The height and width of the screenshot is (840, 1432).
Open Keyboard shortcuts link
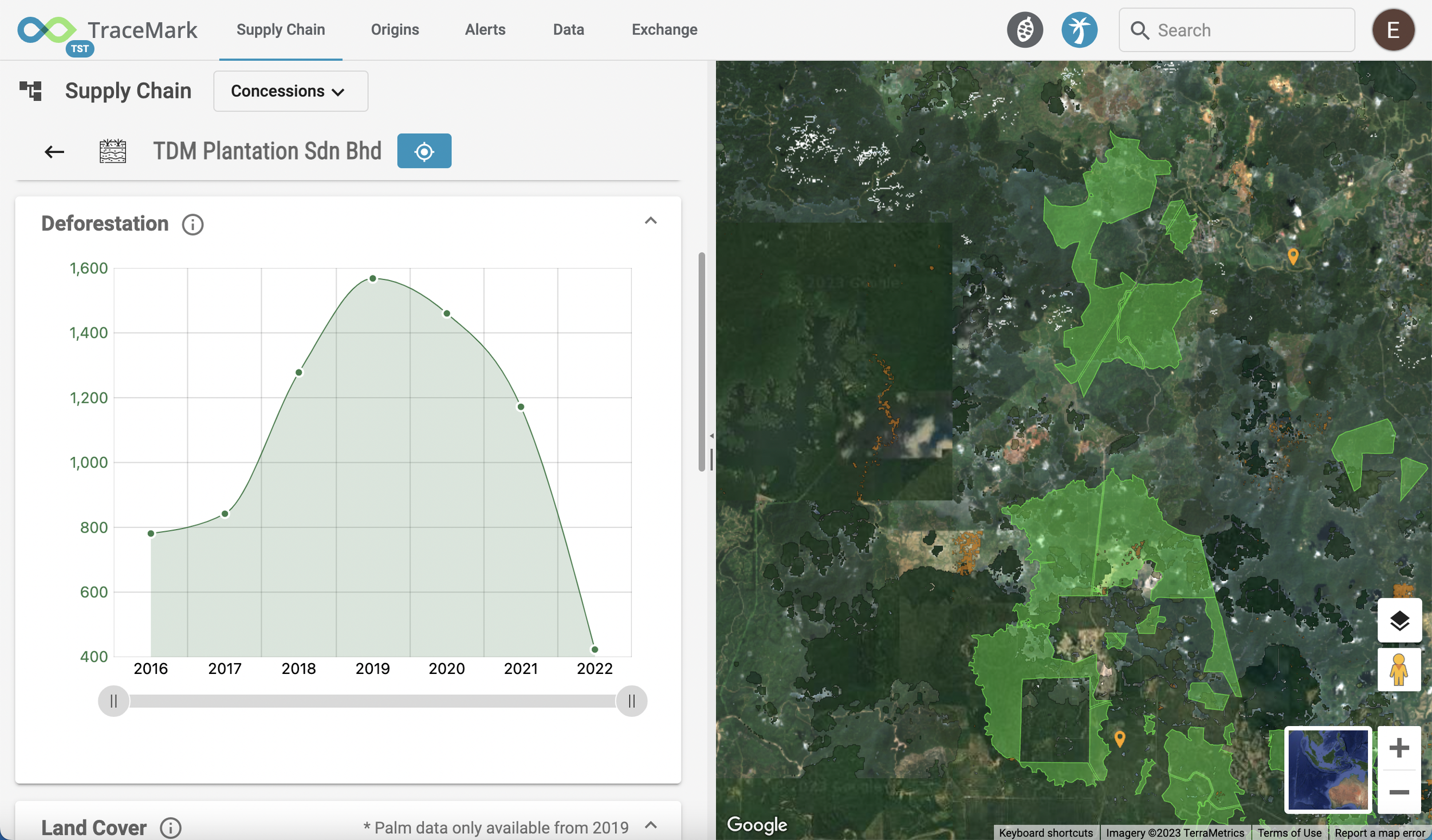[x=1046, y=833]
